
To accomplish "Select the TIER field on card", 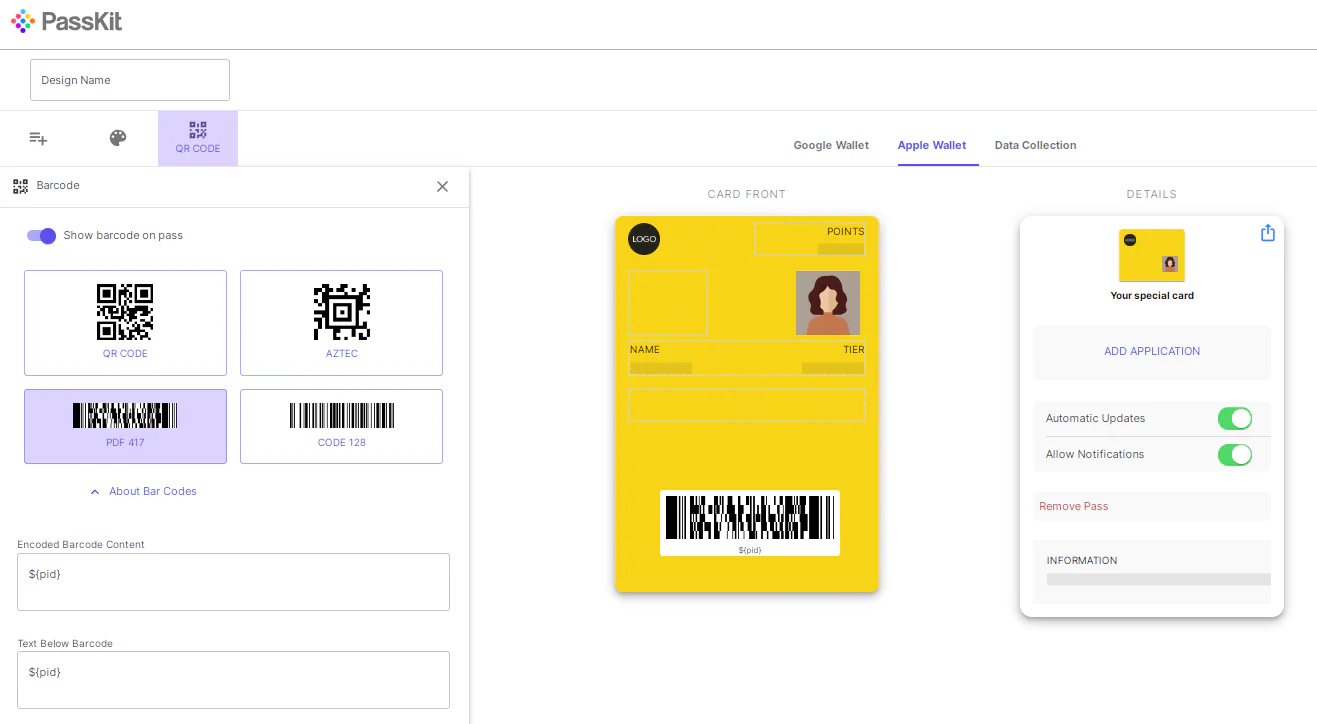I will coord(833,358).
